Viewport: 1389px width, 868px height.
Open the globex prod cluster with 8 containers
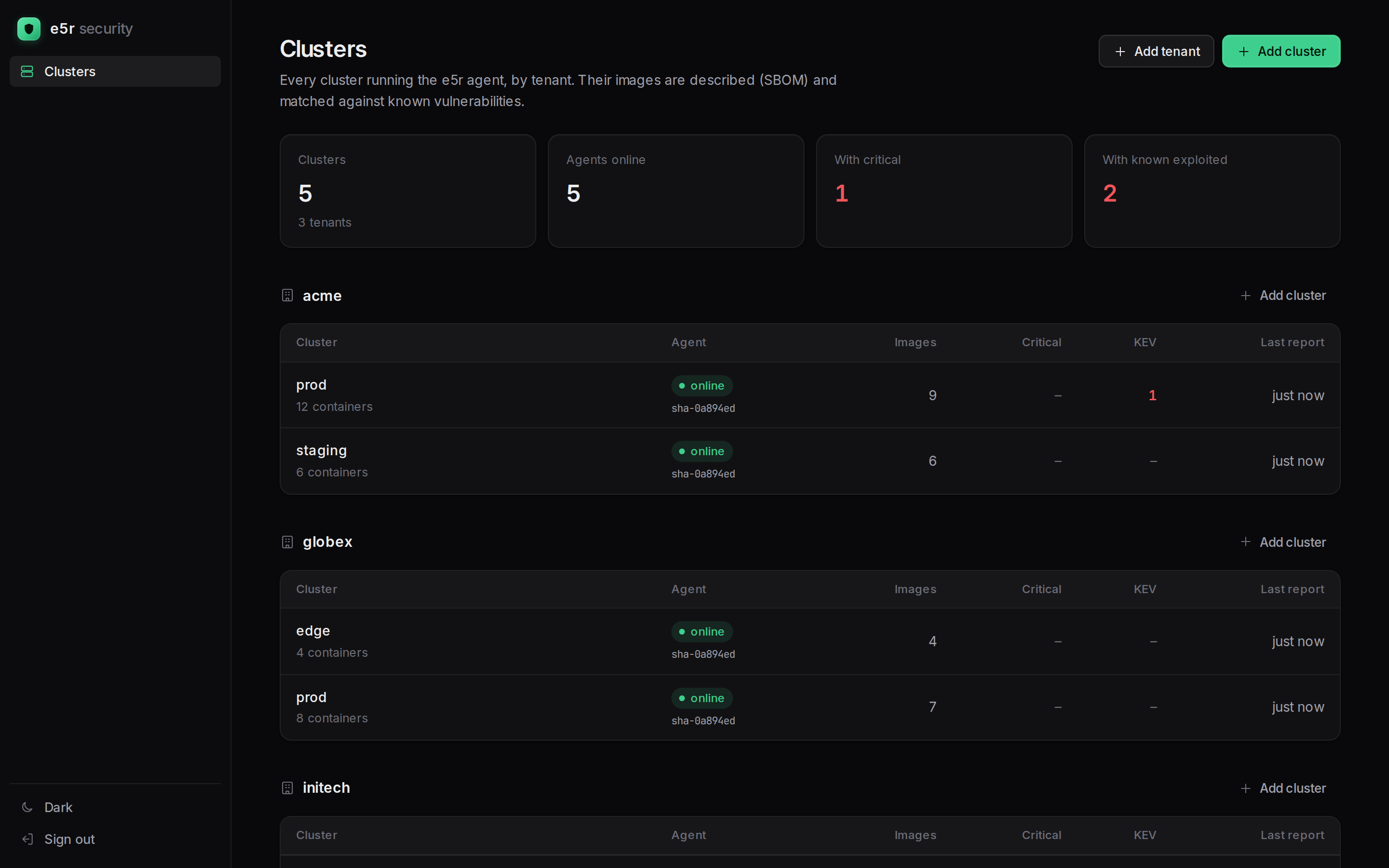point(810,707)
